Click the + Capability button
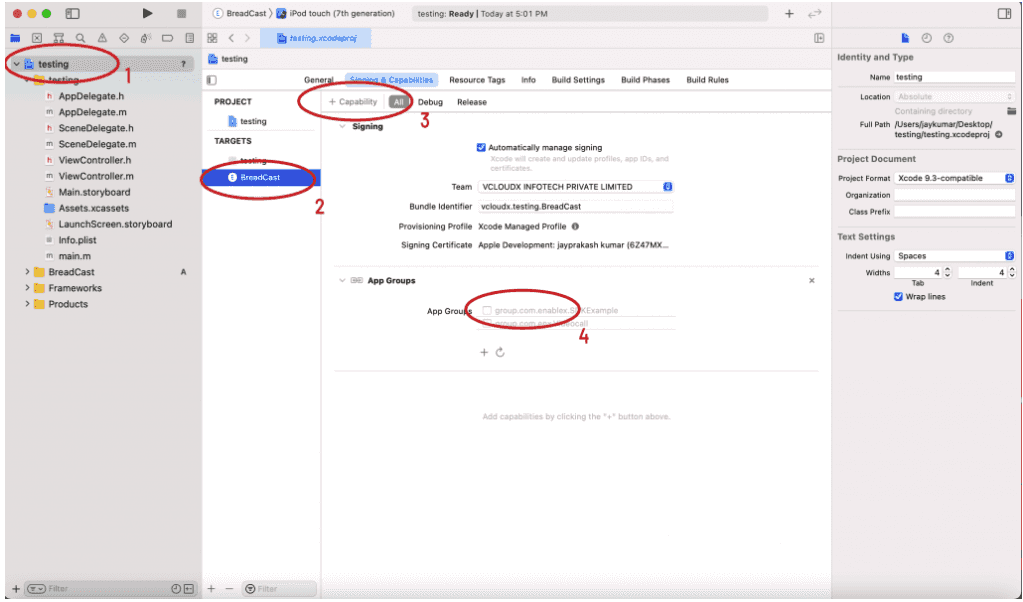The width and height of the screenshot is (1023, 602). [353, 102]
